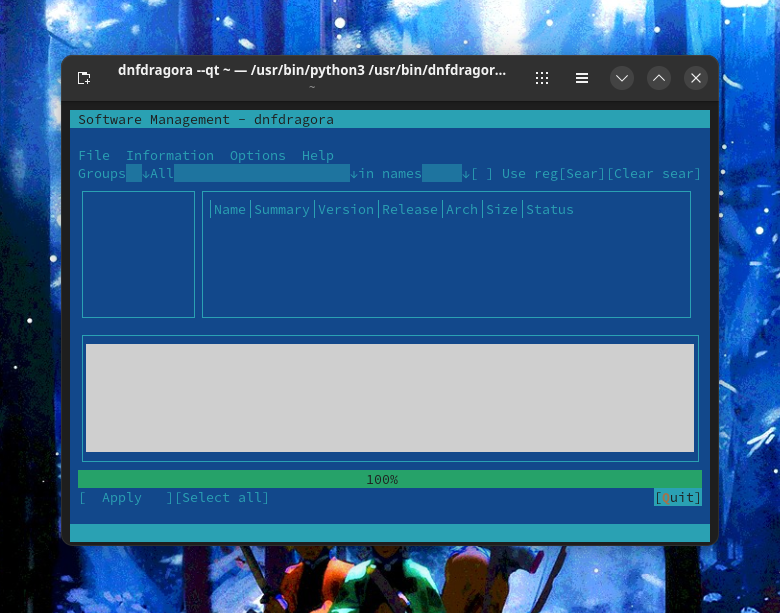Open the Information menu
This screenshot has width=780, height=613.
click(x=170, y=155)
